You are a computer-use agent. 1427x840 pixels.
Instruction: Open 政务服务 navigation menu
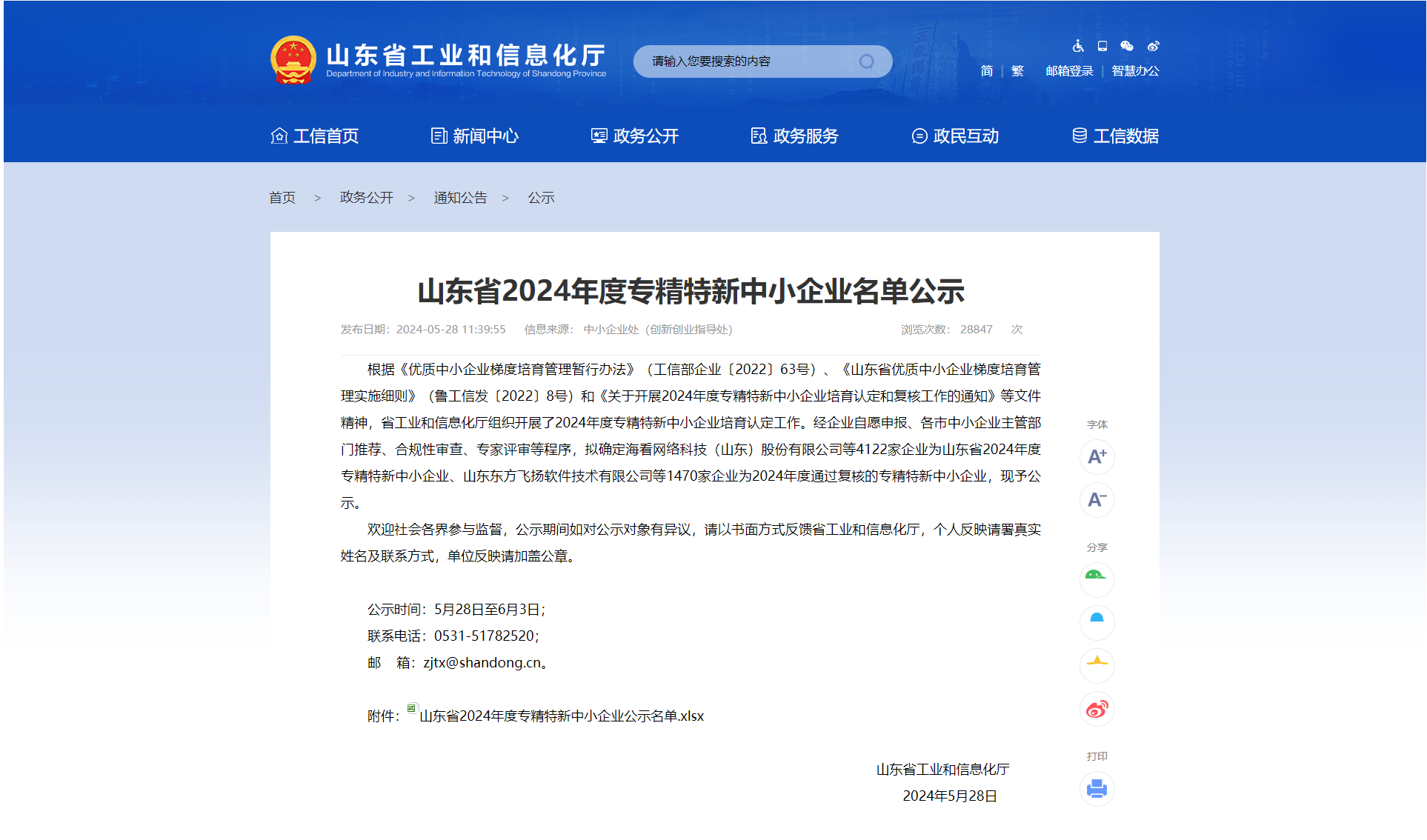click(x=795, y=136)
